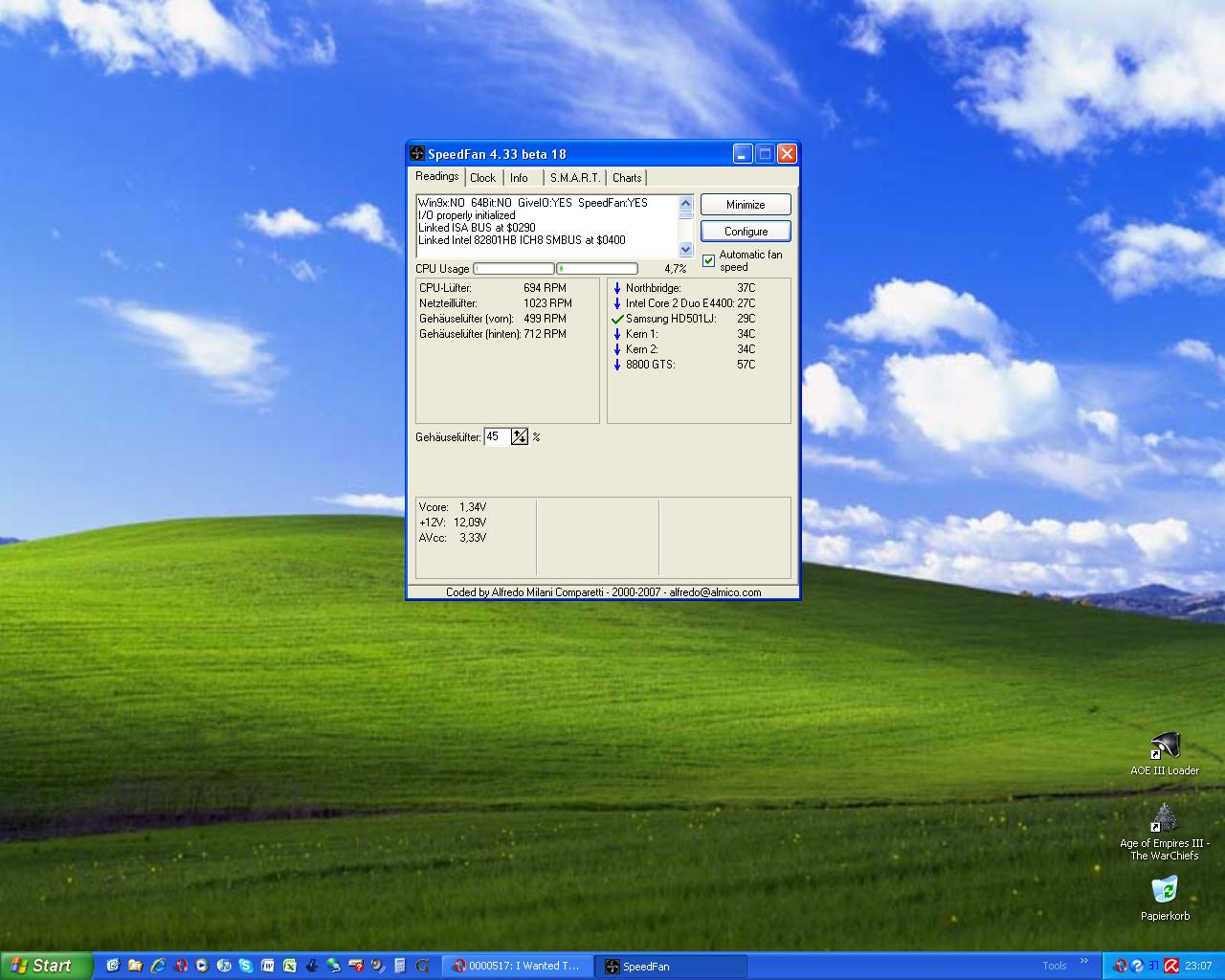
Task: Open Age of Empires III WarChiefs shortcut
Action: click(x=1165, y=832)
